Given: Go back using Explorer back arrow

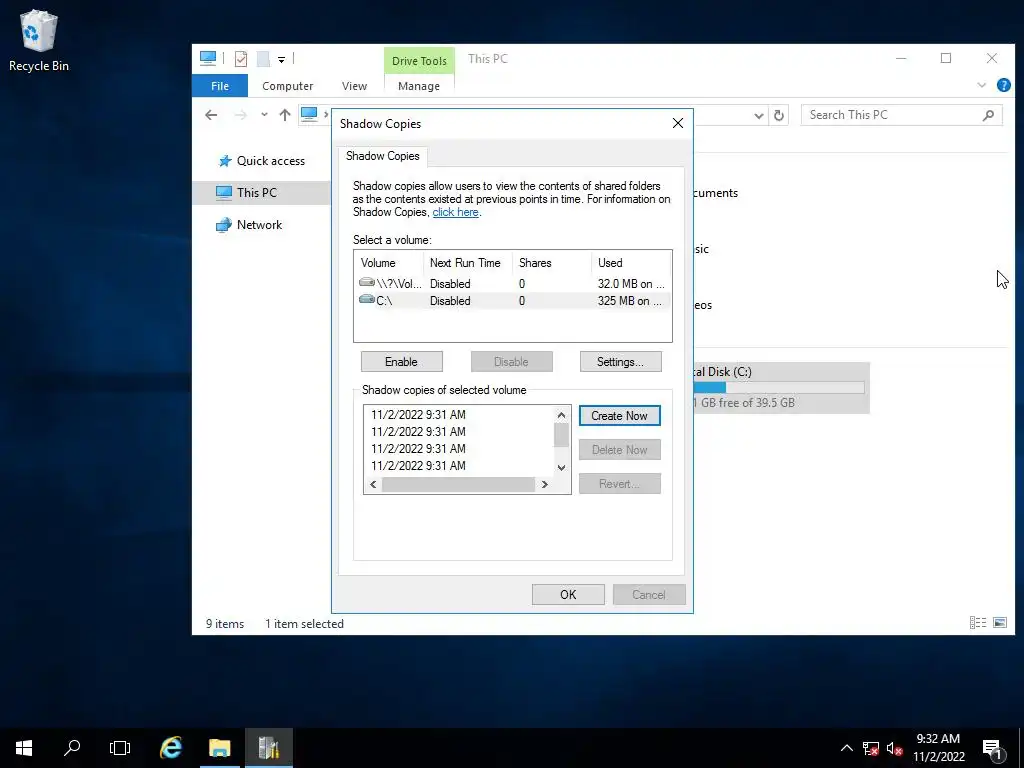Looking at the screenshot, I should [211, 115].
